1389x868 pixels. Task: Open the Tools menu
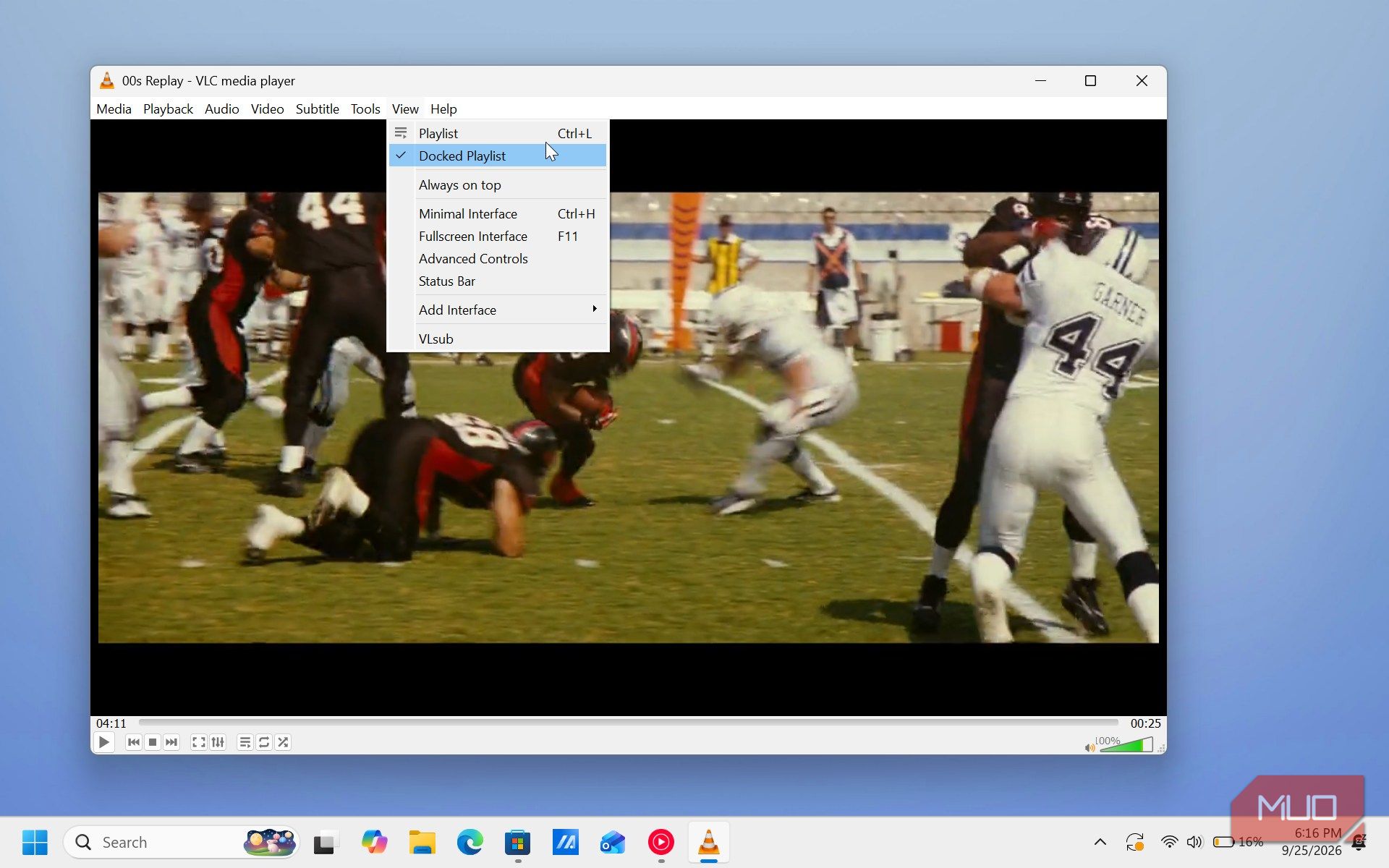click(x=365, y=109)
